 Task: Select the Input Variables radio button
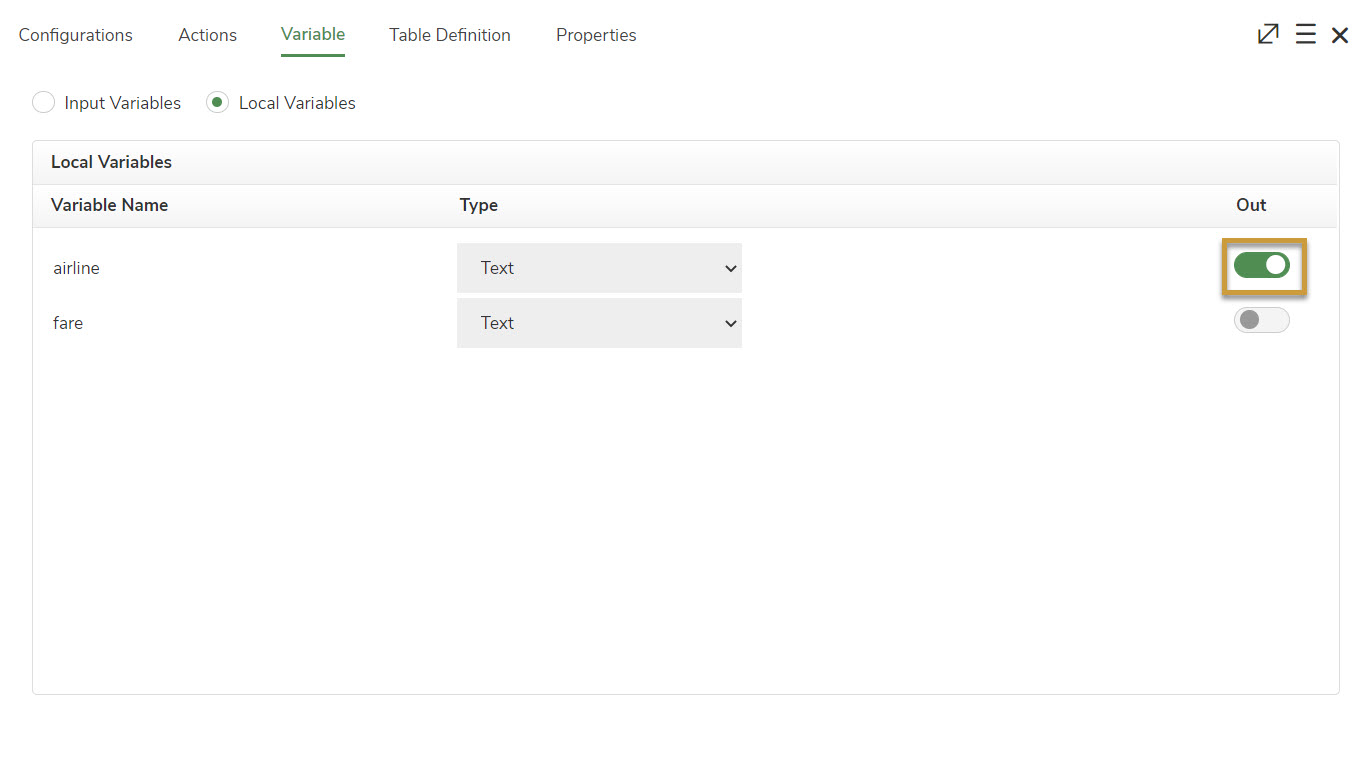pyautogui.click(x=44, y=103)
